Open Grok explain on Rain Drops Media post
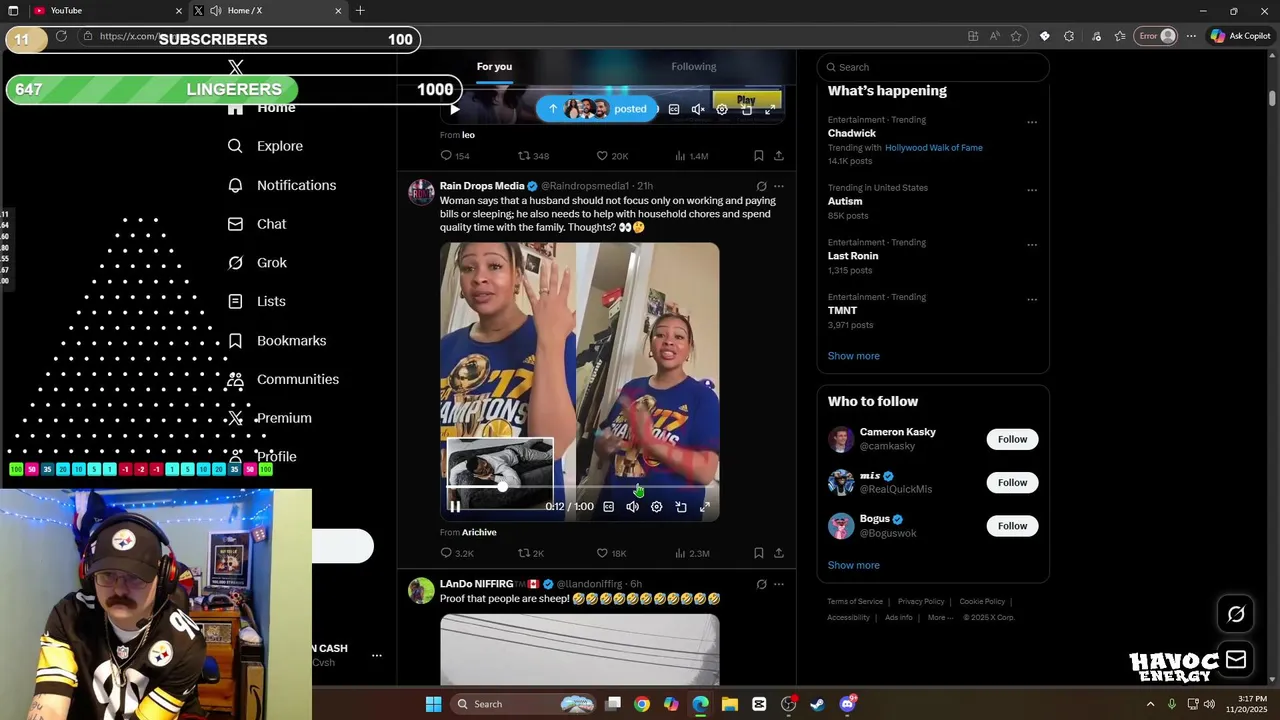The width and height of the screenshot is (1280, 720). pyautogui.click(x=761, y=186)
